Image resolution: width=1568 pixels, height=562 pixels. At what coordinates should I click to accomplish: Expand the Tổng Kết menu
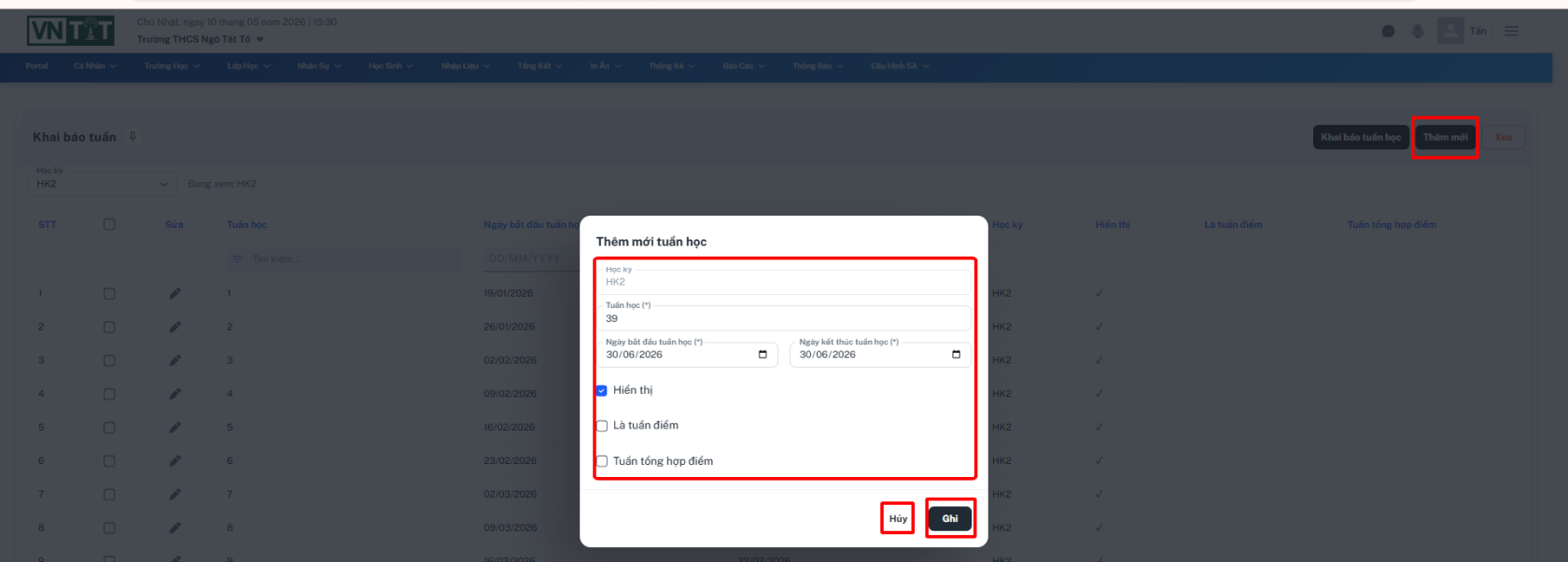pos(539,66)
